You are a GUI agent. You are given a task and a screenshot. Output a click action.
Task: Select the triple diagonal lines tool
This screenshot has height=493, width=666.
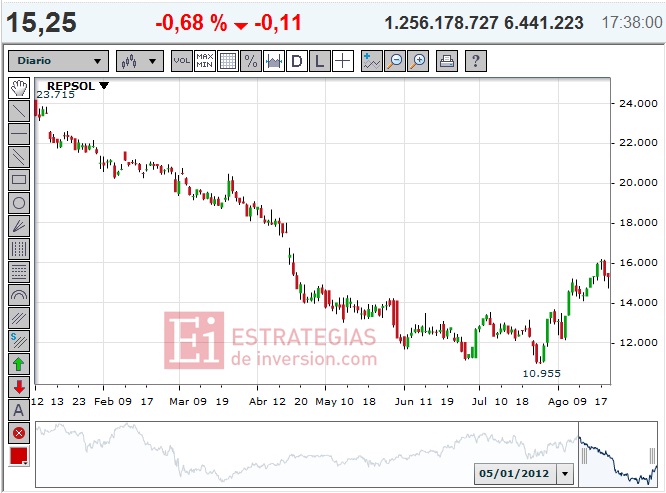pos(19,318)
